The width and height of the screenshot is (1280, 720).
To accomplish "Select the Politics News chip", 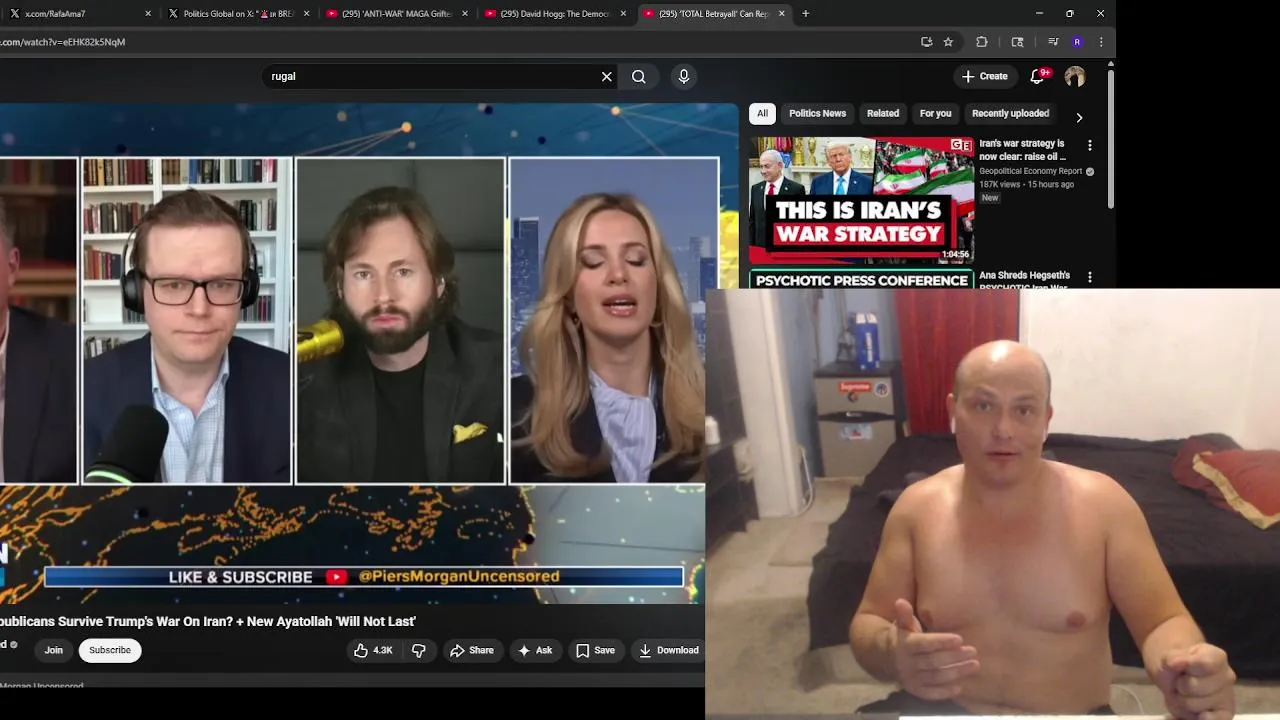I will (x=817, y=113).
